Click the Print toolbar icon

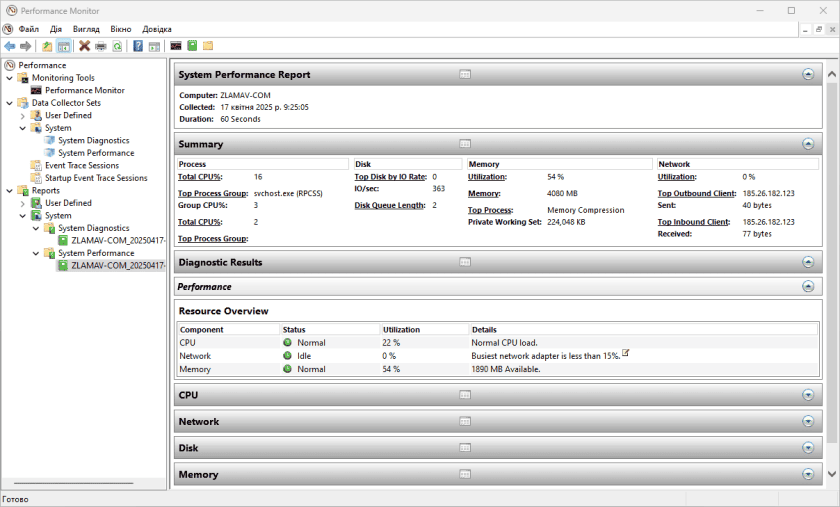coord(101,46)
